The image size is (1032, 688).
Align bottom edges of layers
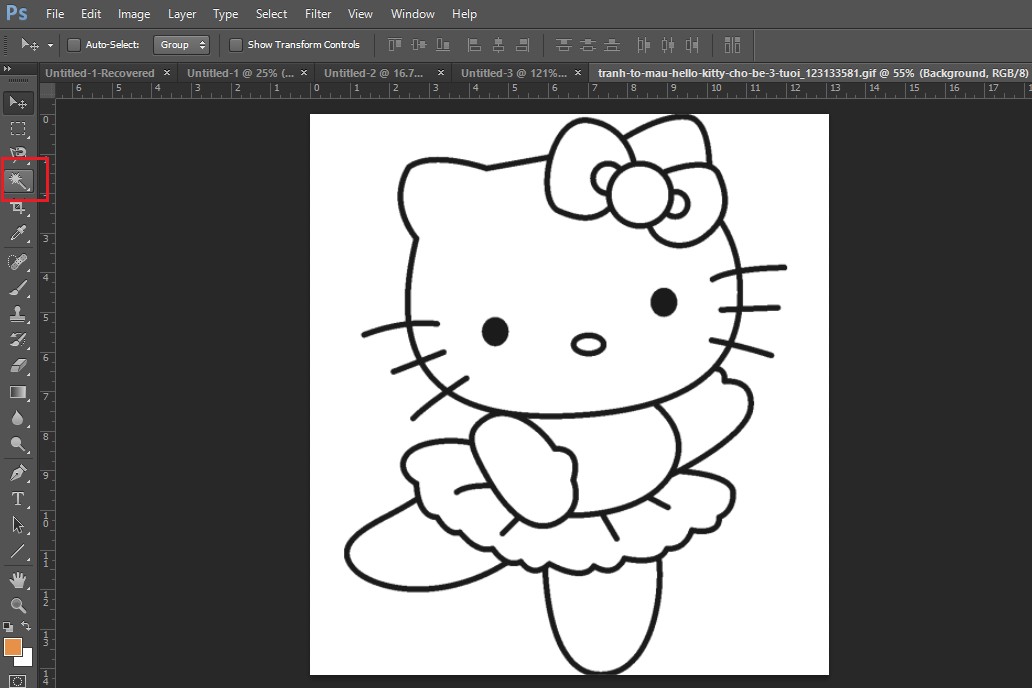click(443, 45)
